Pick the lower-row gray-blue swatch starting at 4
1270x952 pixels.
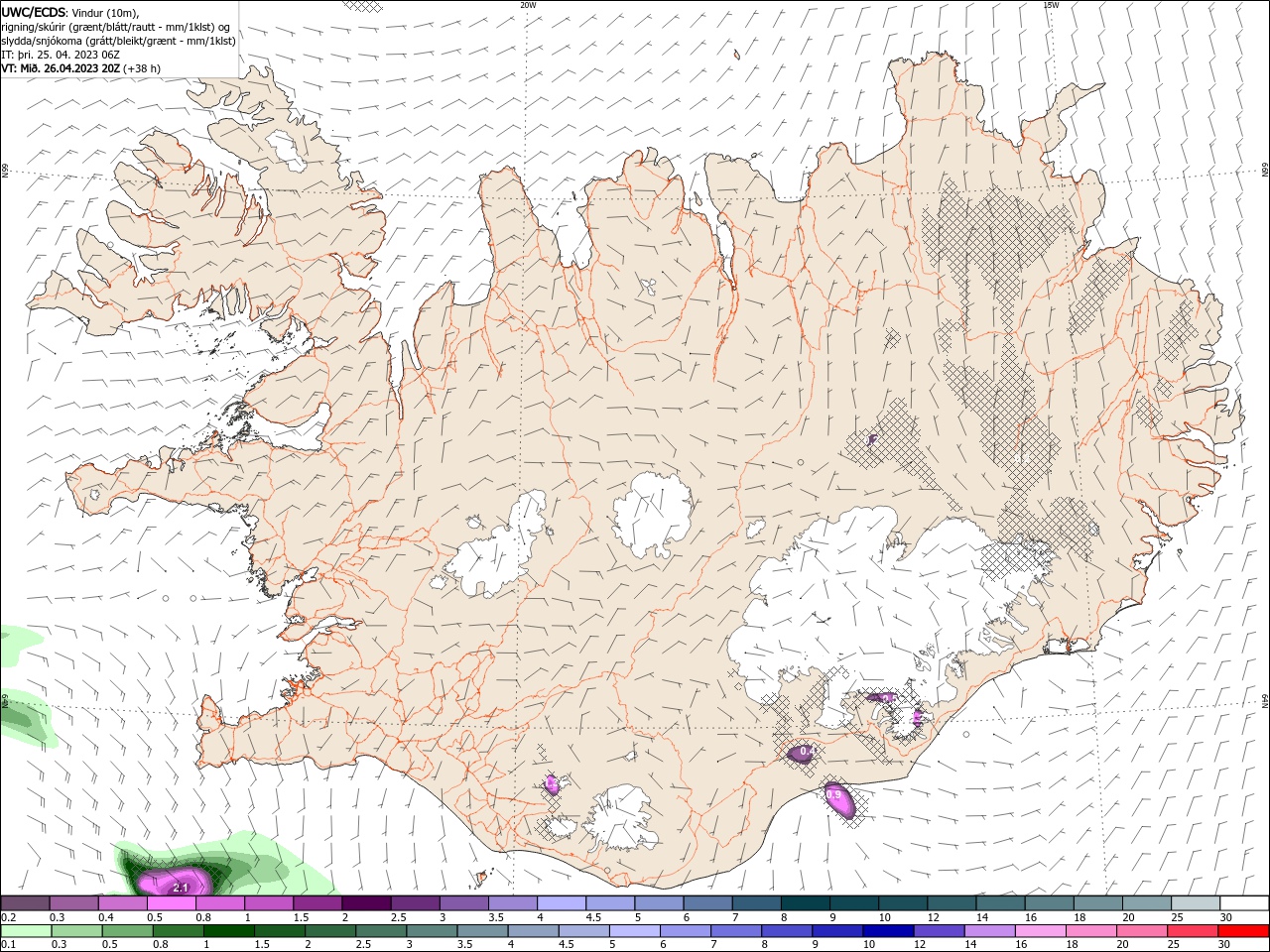[533, 931]
